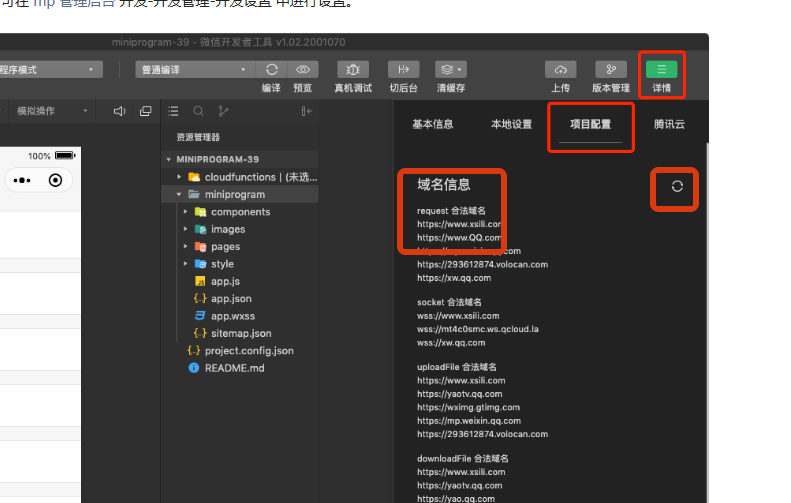The width and height of the screenshot is (791, 503).
Task: Toggle the simulator mute speaker icon
Action: coord(119,111)
